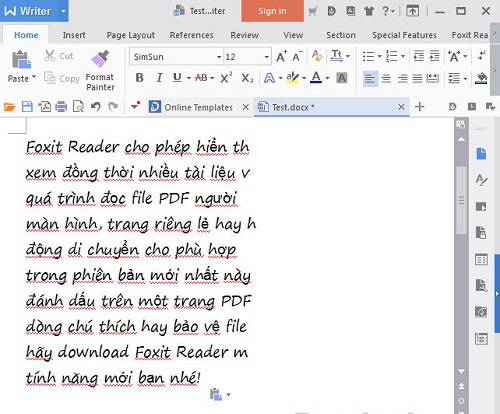Set distributed text alignment
The width and height of the screenshot is (500, 414).
(x=433, y=79)
